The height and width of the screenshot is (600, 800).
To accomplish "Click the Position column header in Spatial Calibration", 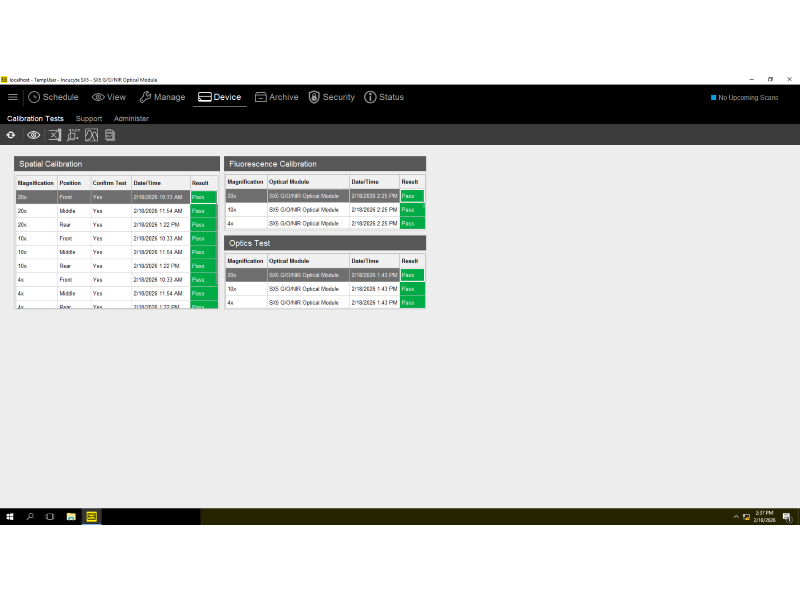I will [x=70, y=183].
